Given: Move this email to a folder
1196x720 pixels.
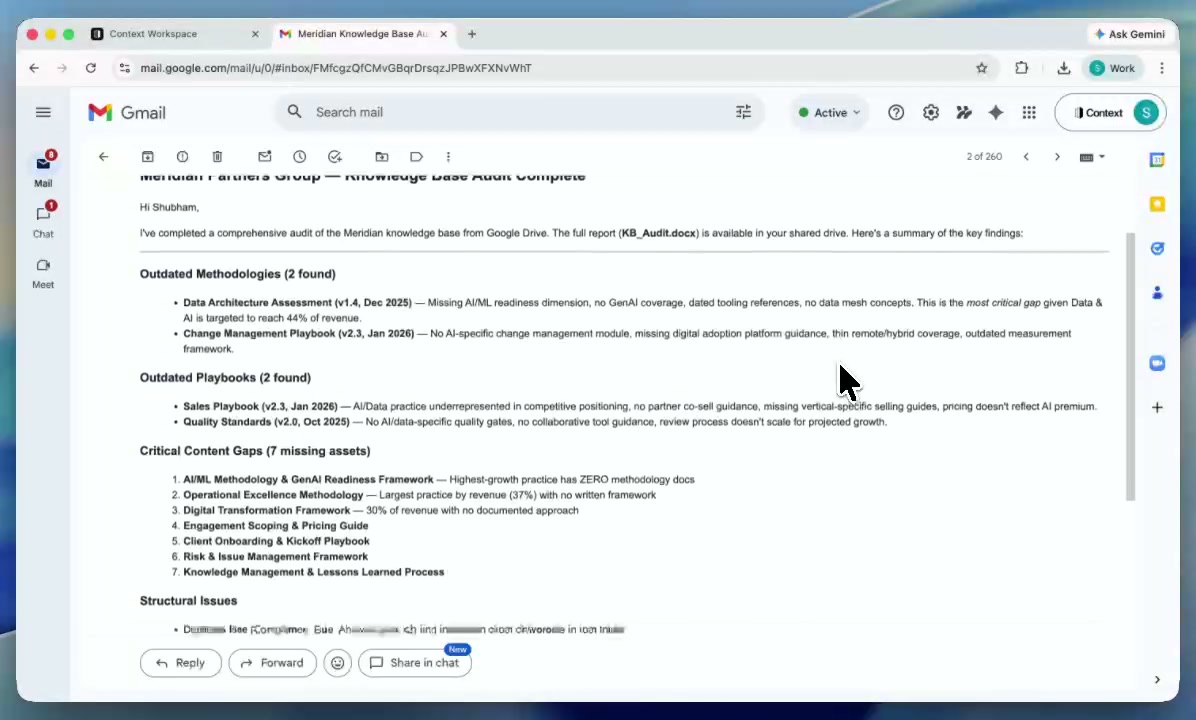Looking at the screenshot, I should coord(381,156).
